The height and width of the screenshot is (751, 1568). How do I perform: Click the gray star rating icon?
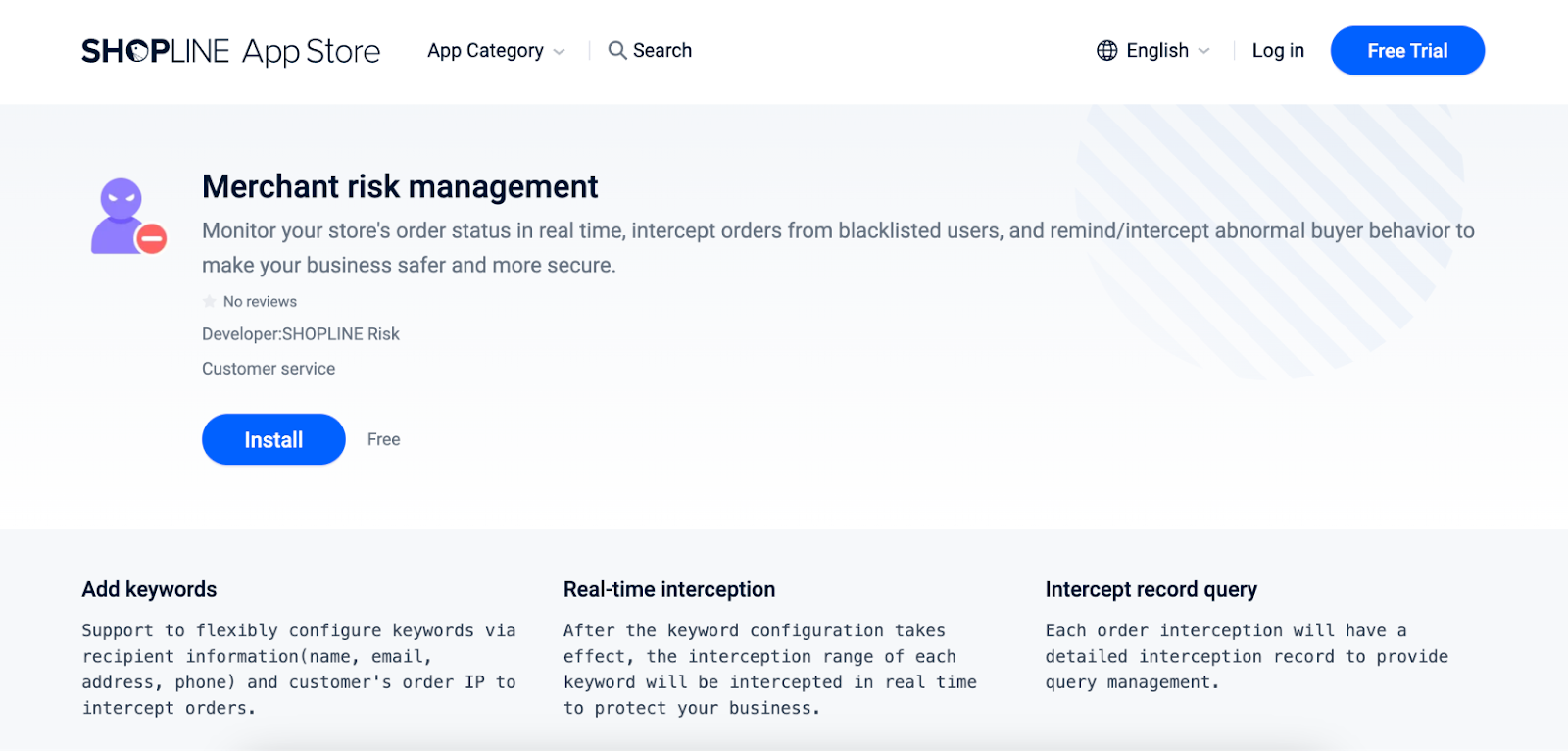coord(209,302)
